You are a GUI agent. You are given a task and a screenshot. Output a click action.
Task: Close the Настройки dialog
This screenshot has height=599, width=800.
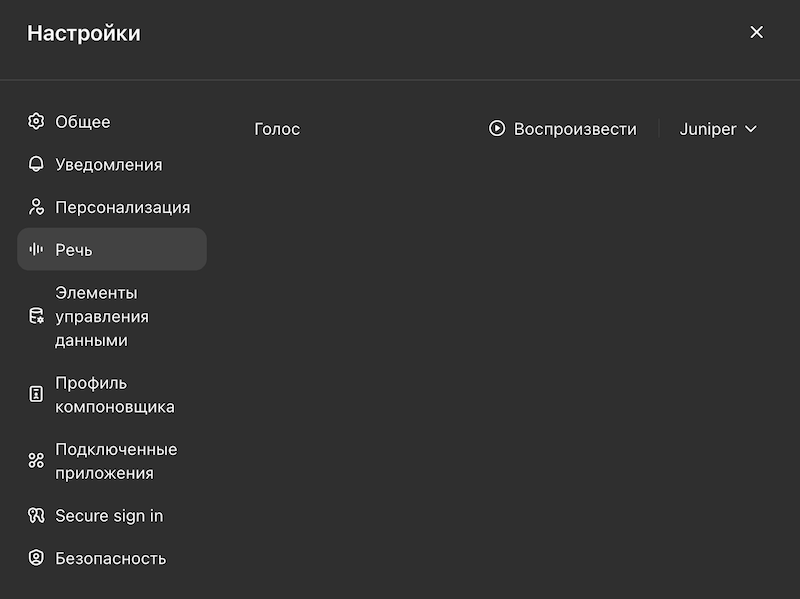pyautogui.click(x=757, y=32)
